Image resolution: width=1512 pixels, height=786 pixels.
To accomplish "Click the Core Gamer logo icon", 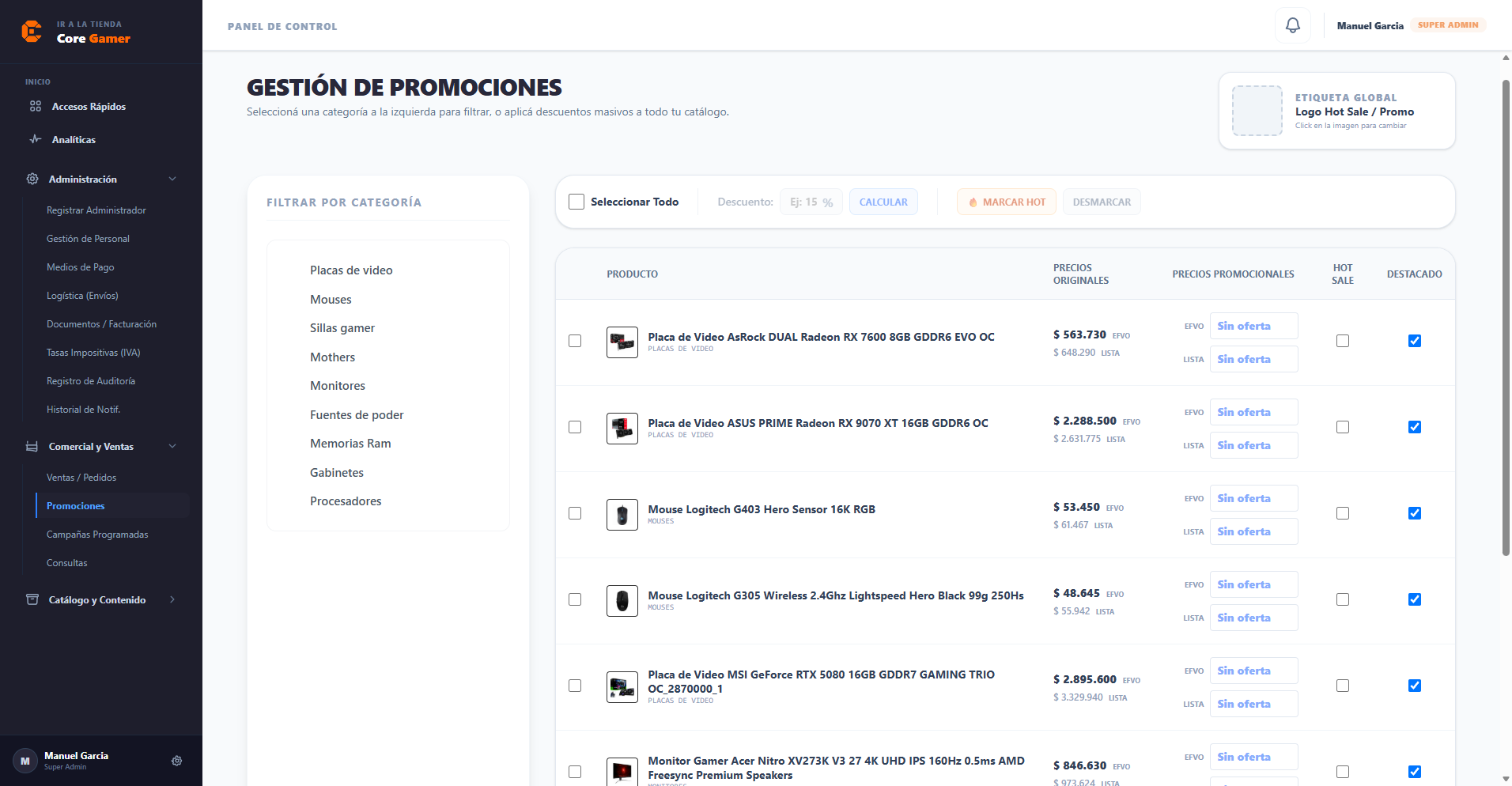I will [32, 32].
